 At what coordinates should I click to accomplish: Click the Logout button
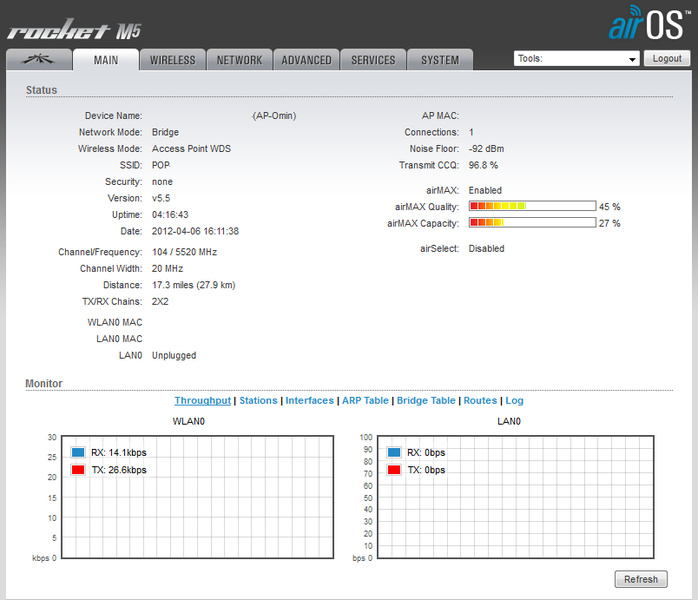[667, 58]
